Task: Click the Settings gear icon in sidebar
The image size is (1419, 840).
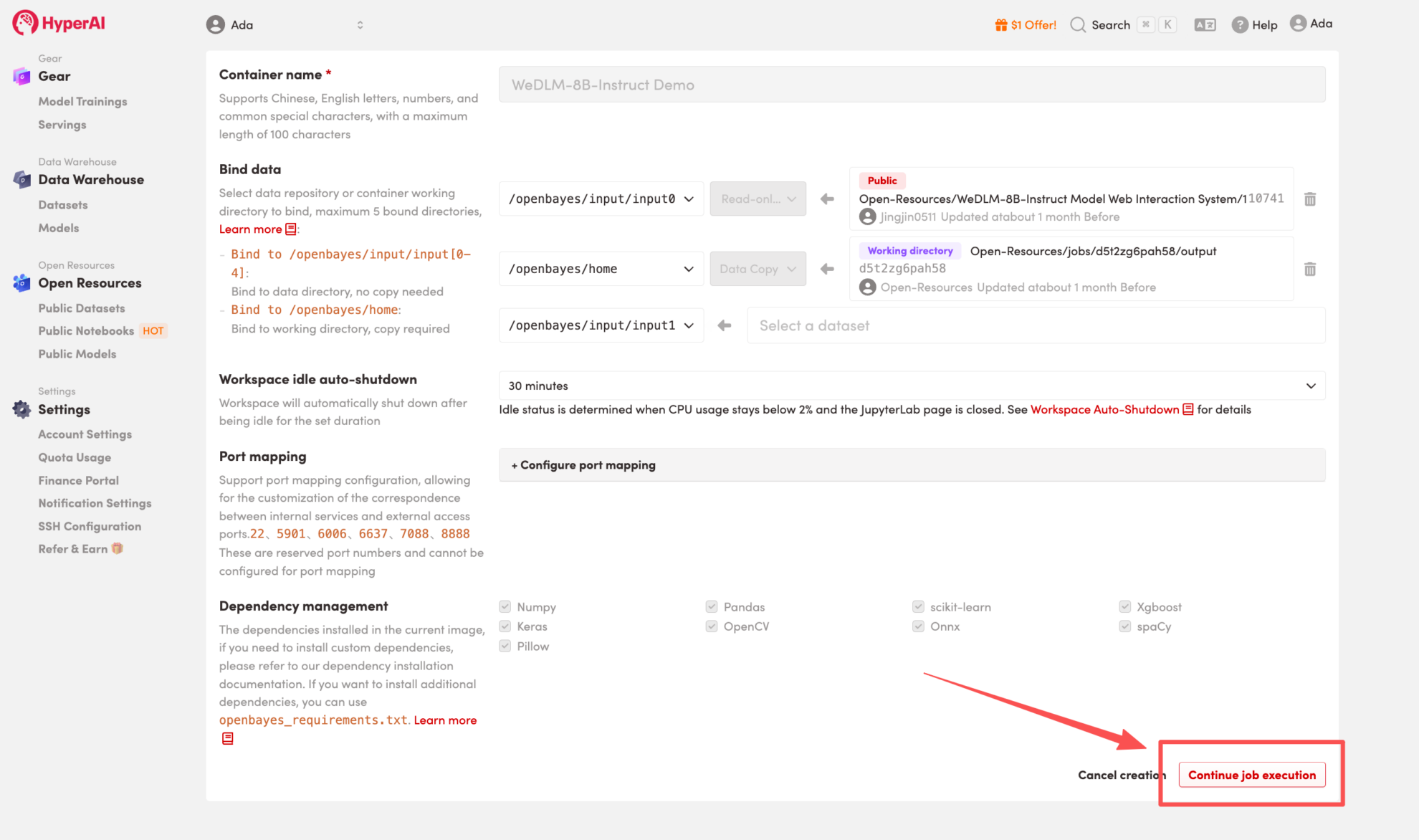Action: tap(21, 409)
